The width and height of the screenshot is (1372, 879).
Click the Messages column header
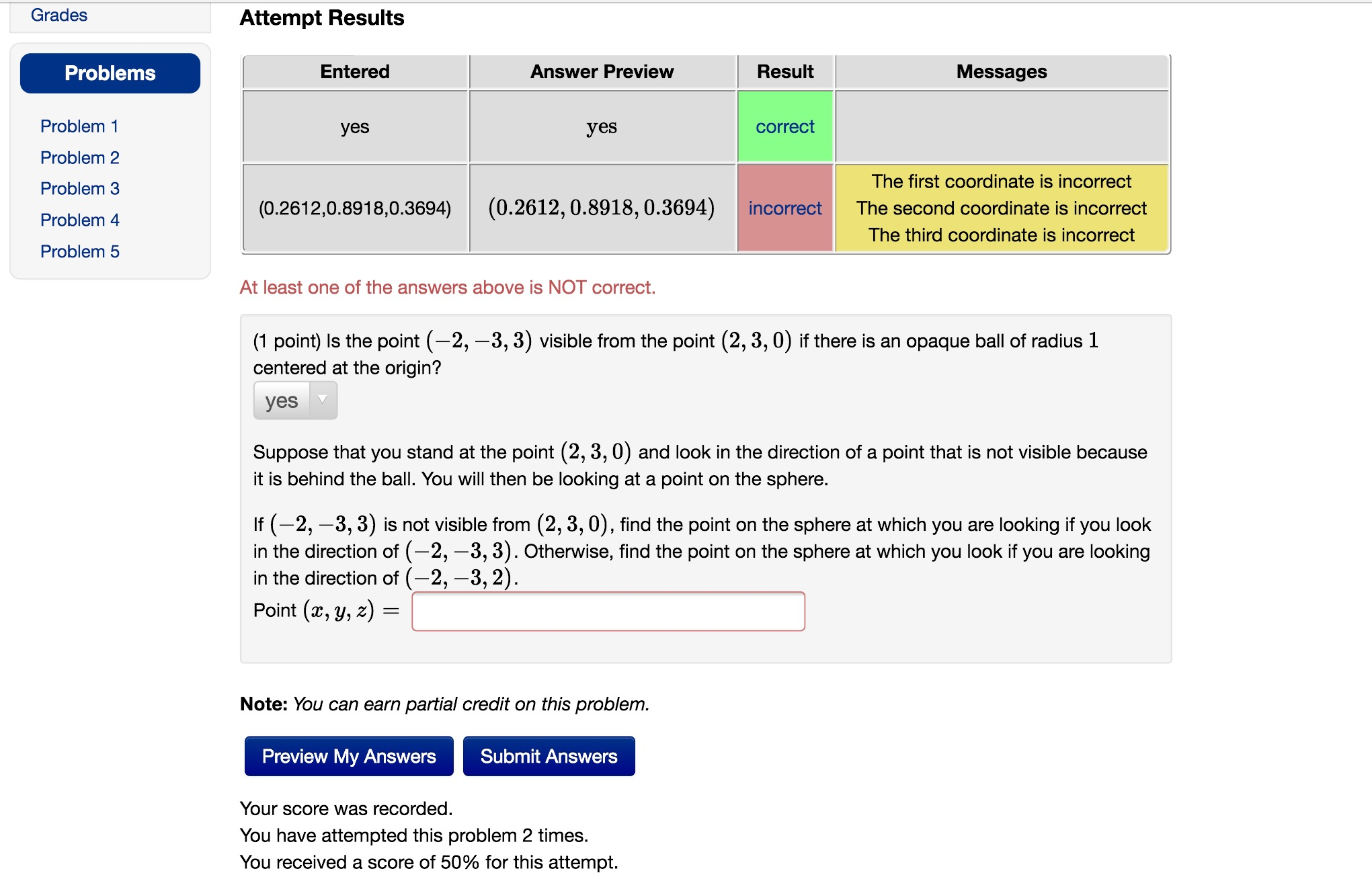pyautogui.click(x=1001, y=71)
